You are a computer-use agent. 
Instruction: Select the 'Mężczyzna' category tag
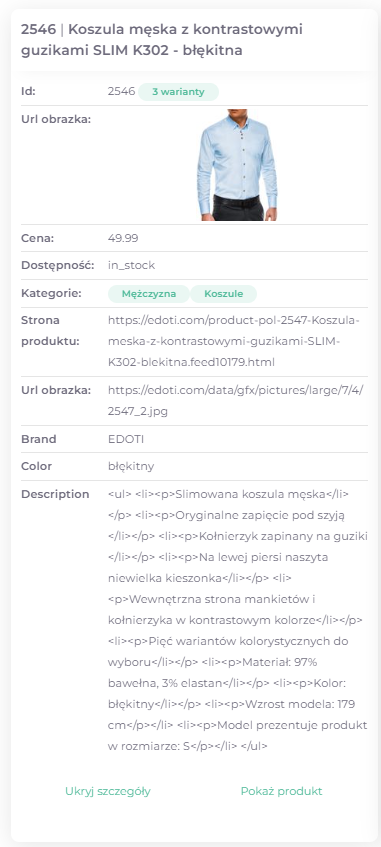(x=149, y=294)
